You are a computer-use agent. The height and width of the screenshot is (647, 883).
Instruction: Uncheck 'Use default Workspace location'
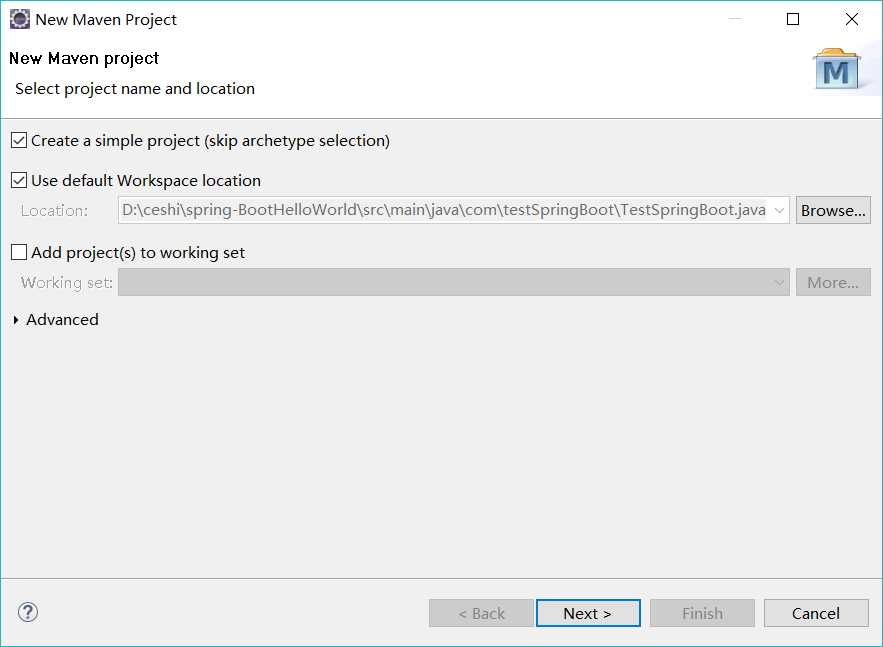[x=19, y=181]
